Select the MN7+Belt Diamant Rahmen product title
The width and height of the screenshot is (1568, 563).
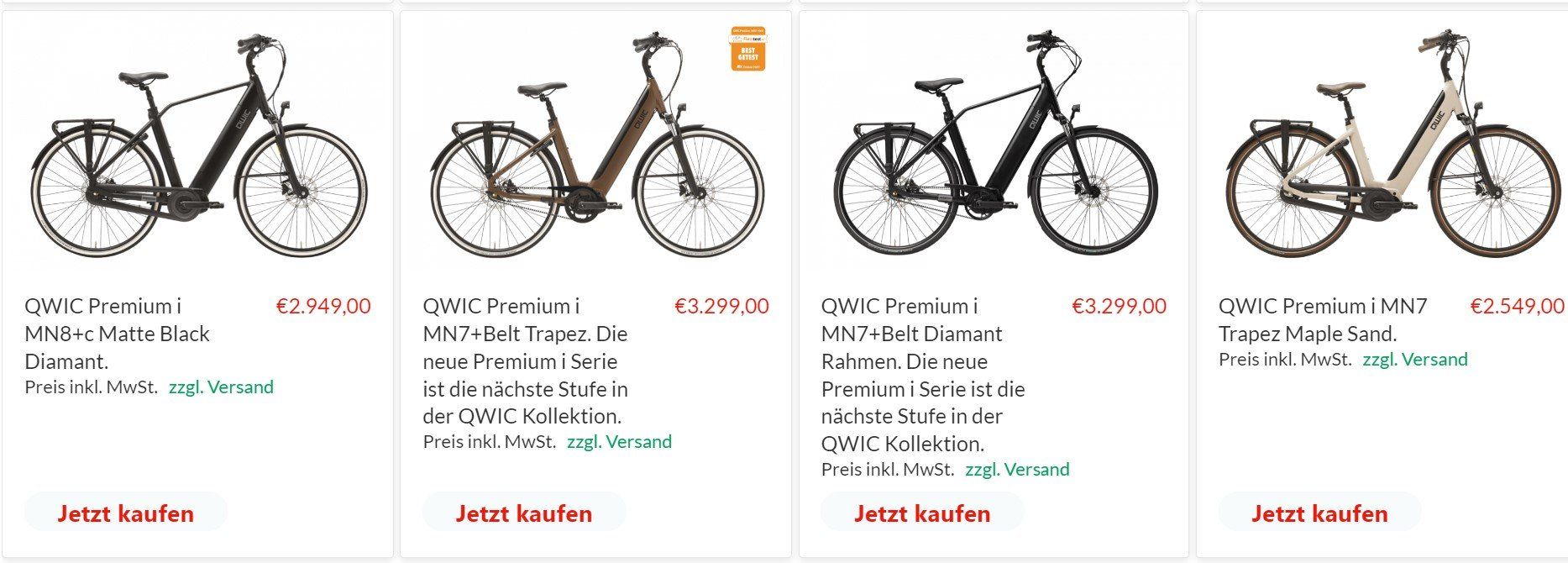click(x=923, y=374)
